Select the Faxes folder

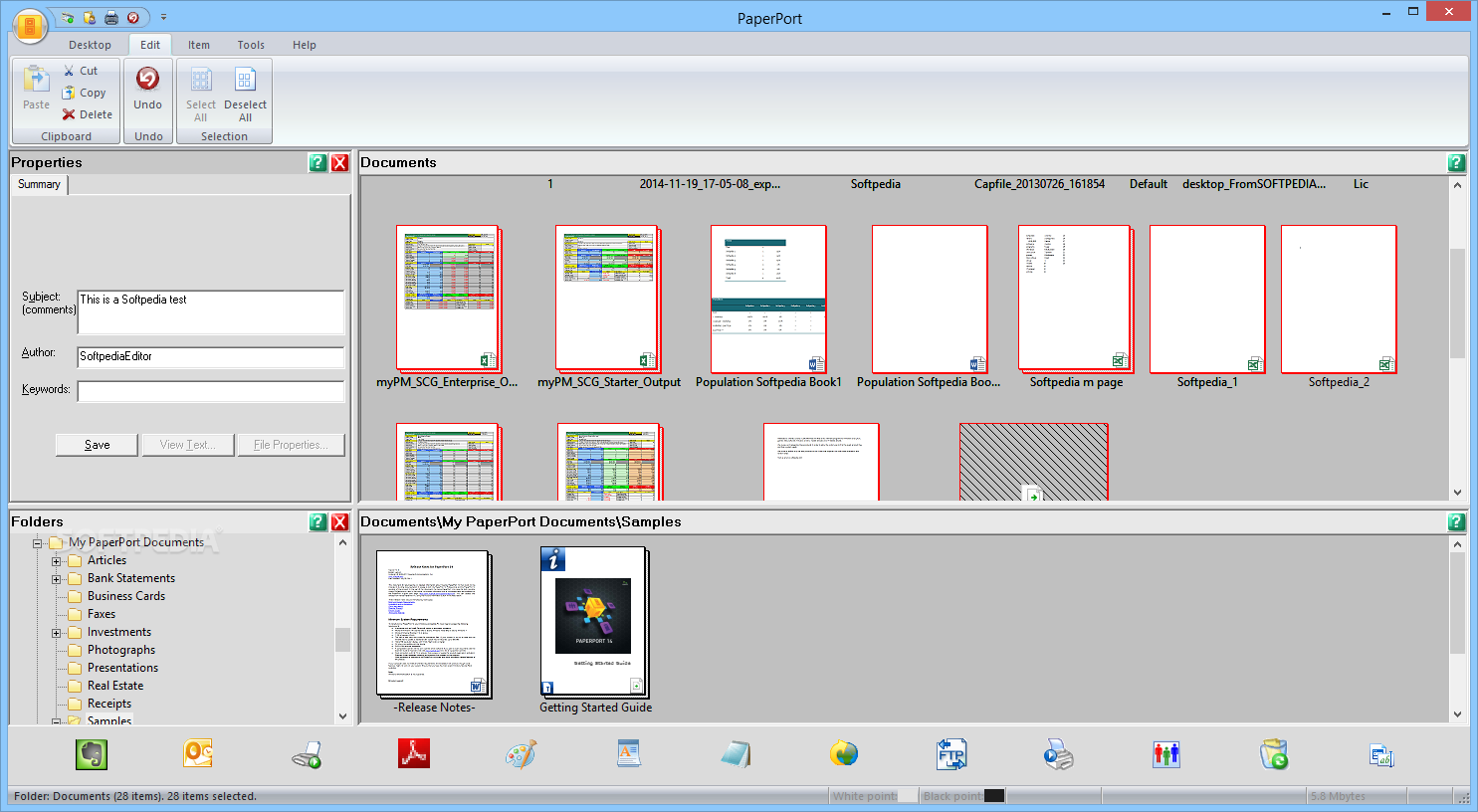pyautogui.click(x=102, y=614)
